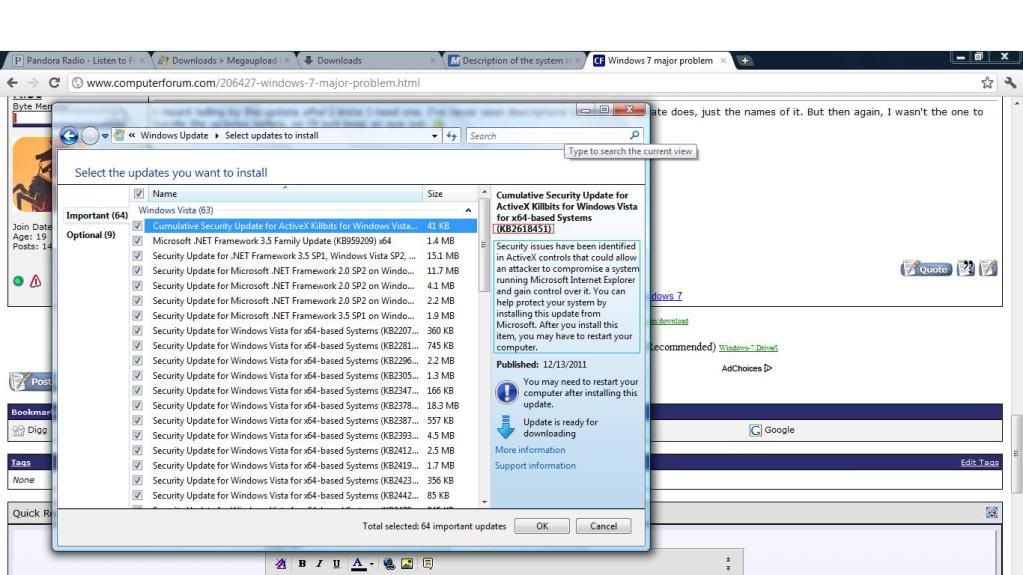Click the Quote button on forum post

click(x=926, y=268)
